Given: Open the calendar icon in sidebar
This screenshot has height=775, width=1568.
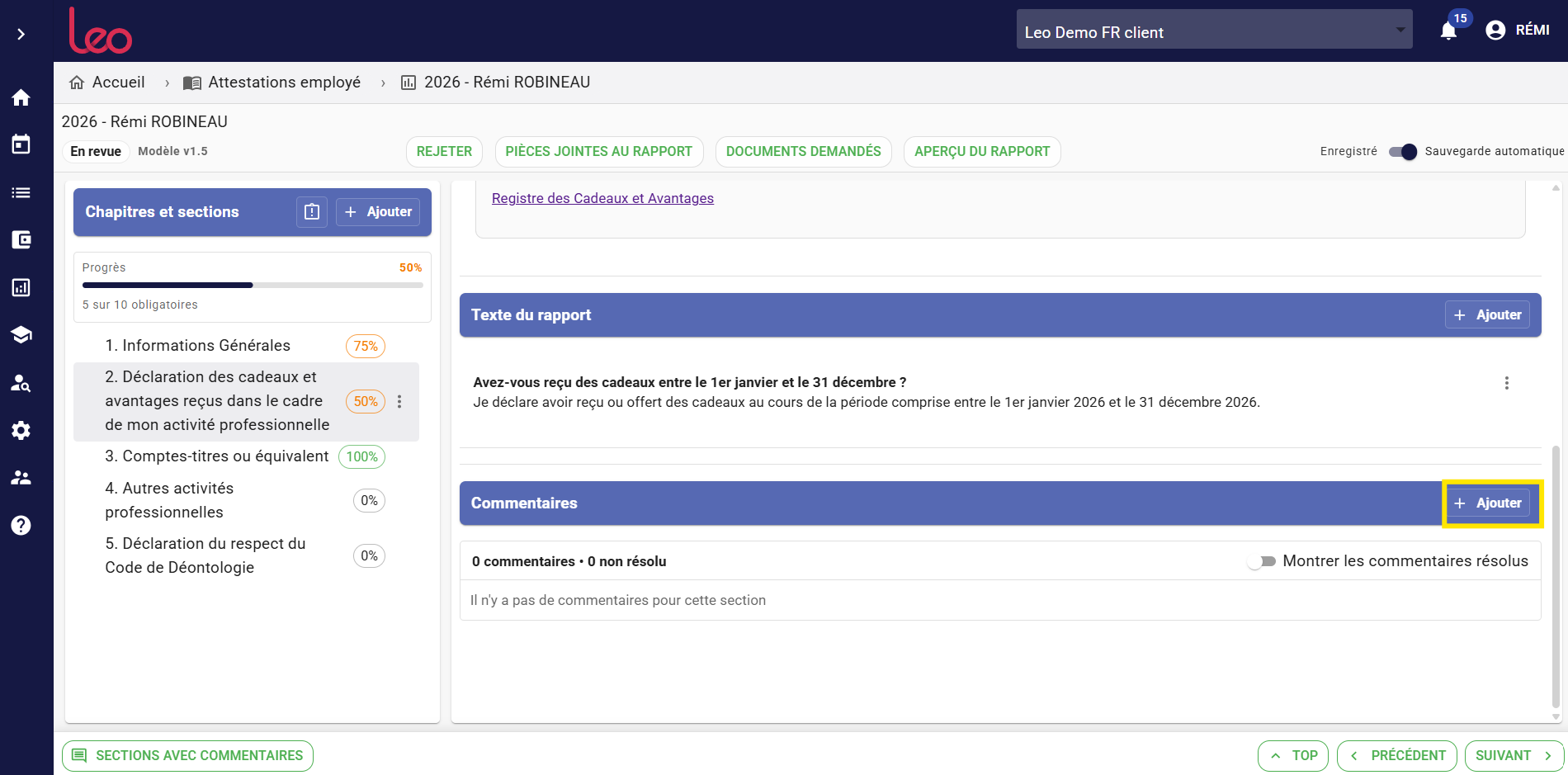Looking at the screenshot, I should (21, 144).
